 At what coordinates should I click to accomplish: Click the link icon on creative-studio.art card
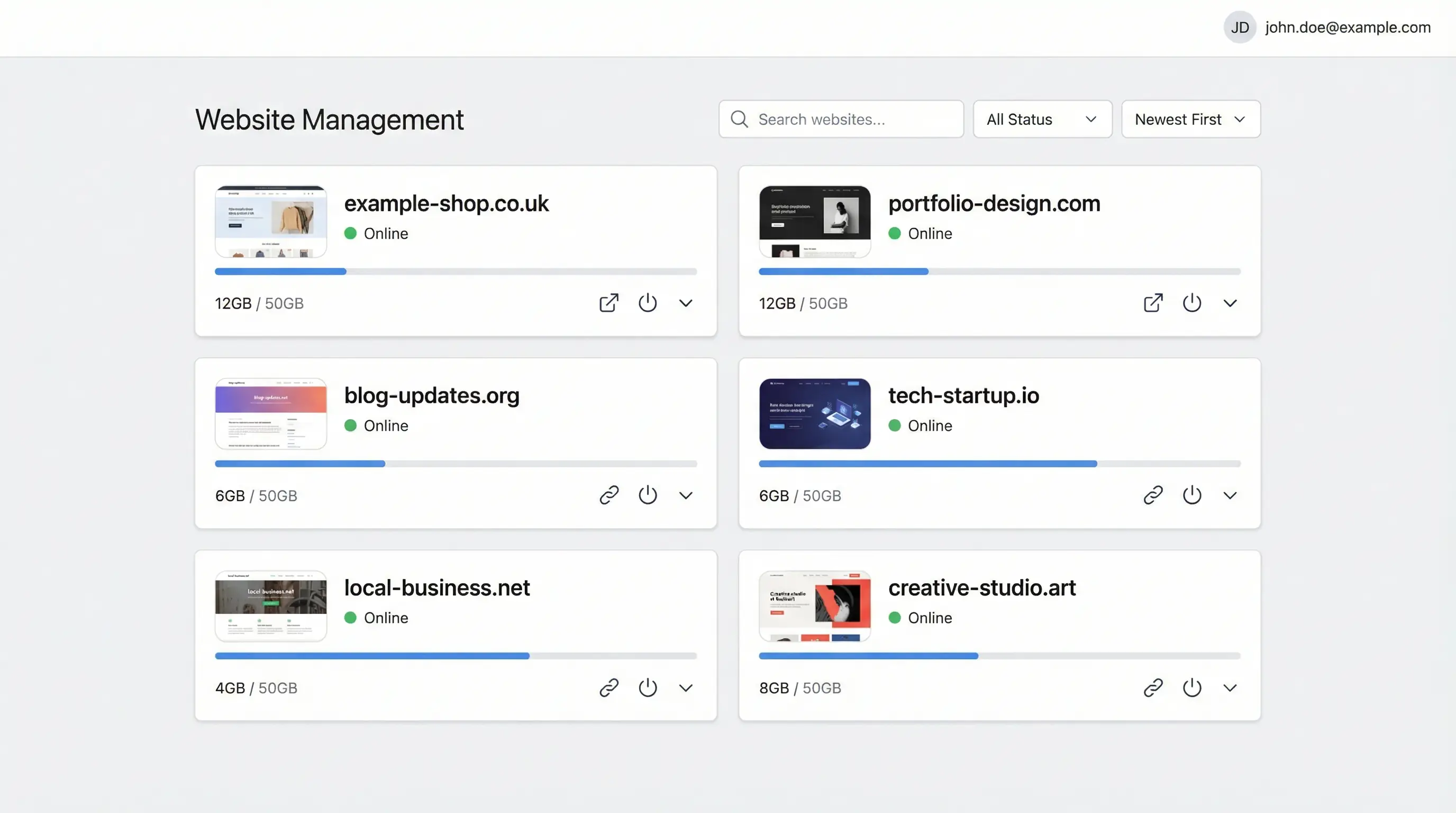[x=1153, y=688]
